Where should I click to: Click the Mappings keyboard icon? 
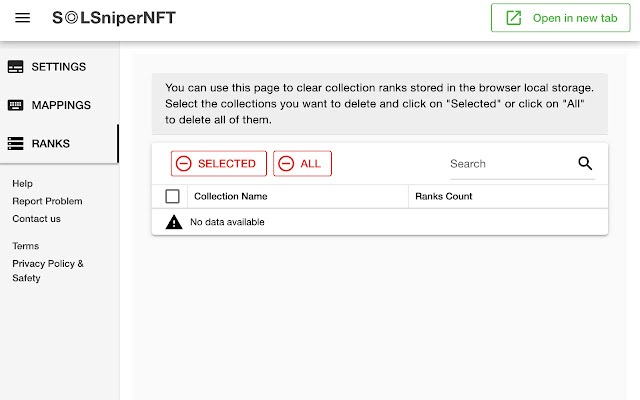coord(16,105)
